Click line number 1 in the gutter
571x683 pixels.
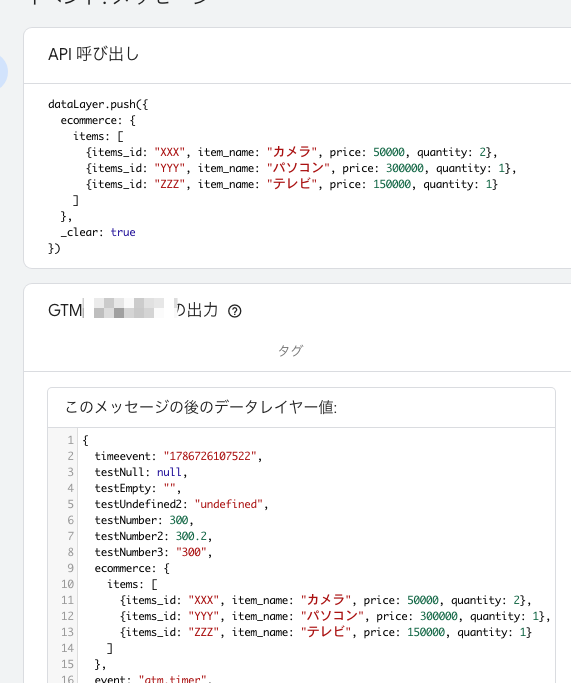[x=71, y=440]
